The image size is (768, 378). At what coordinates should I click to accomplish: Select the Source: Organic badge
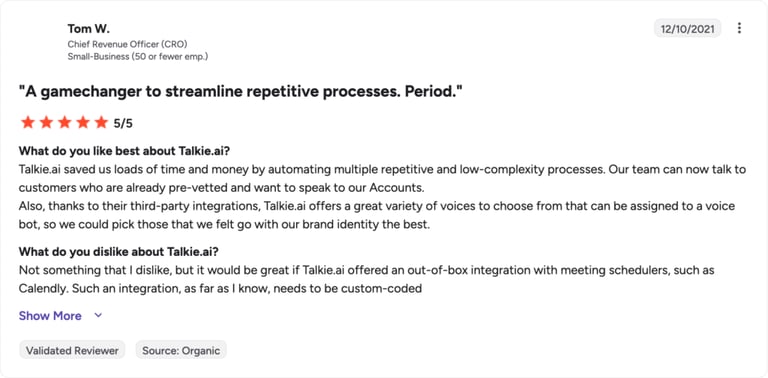tap(181, 351)
